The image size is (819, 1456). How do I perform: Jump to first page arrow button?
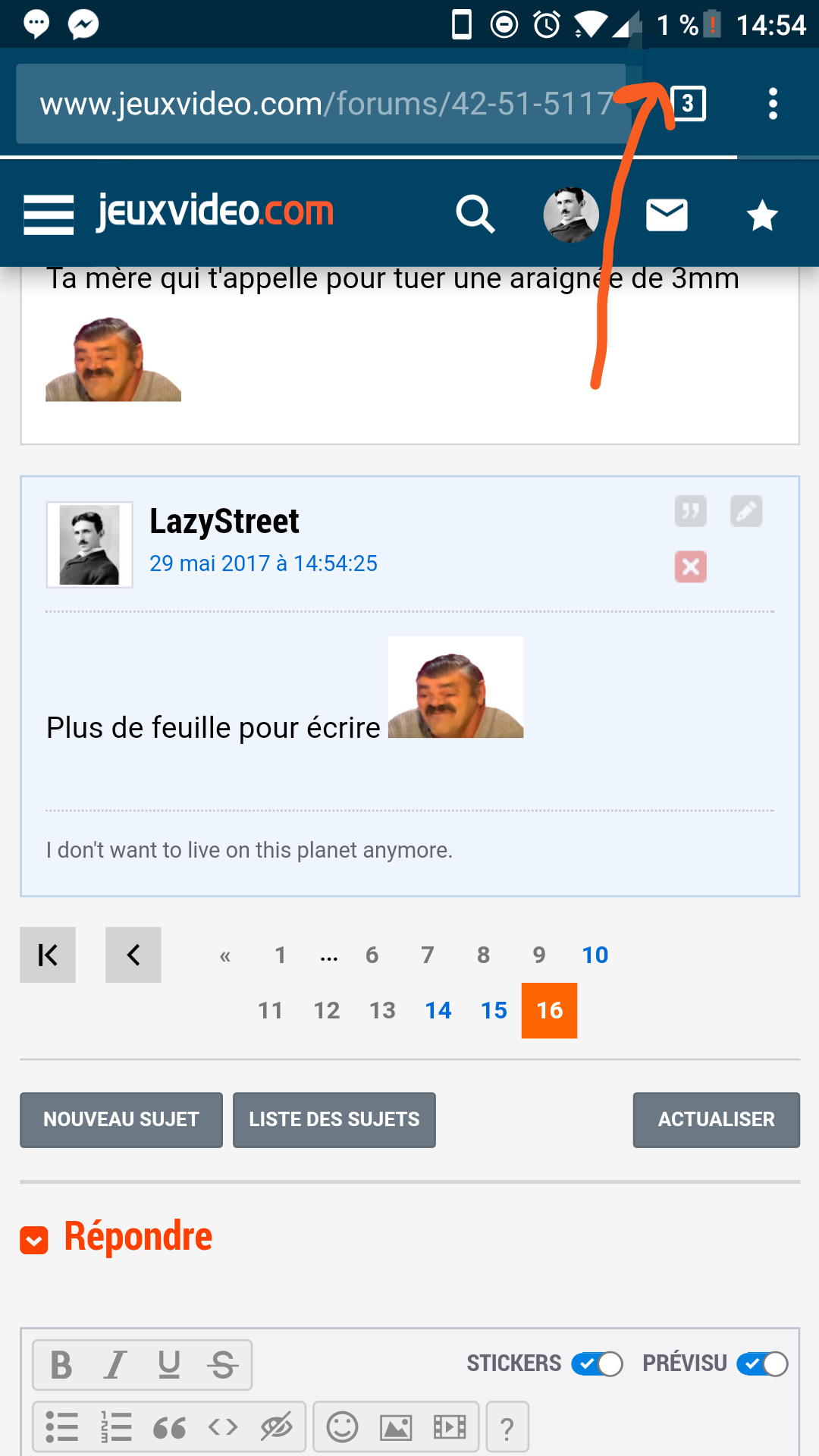[x=48, y=955]
